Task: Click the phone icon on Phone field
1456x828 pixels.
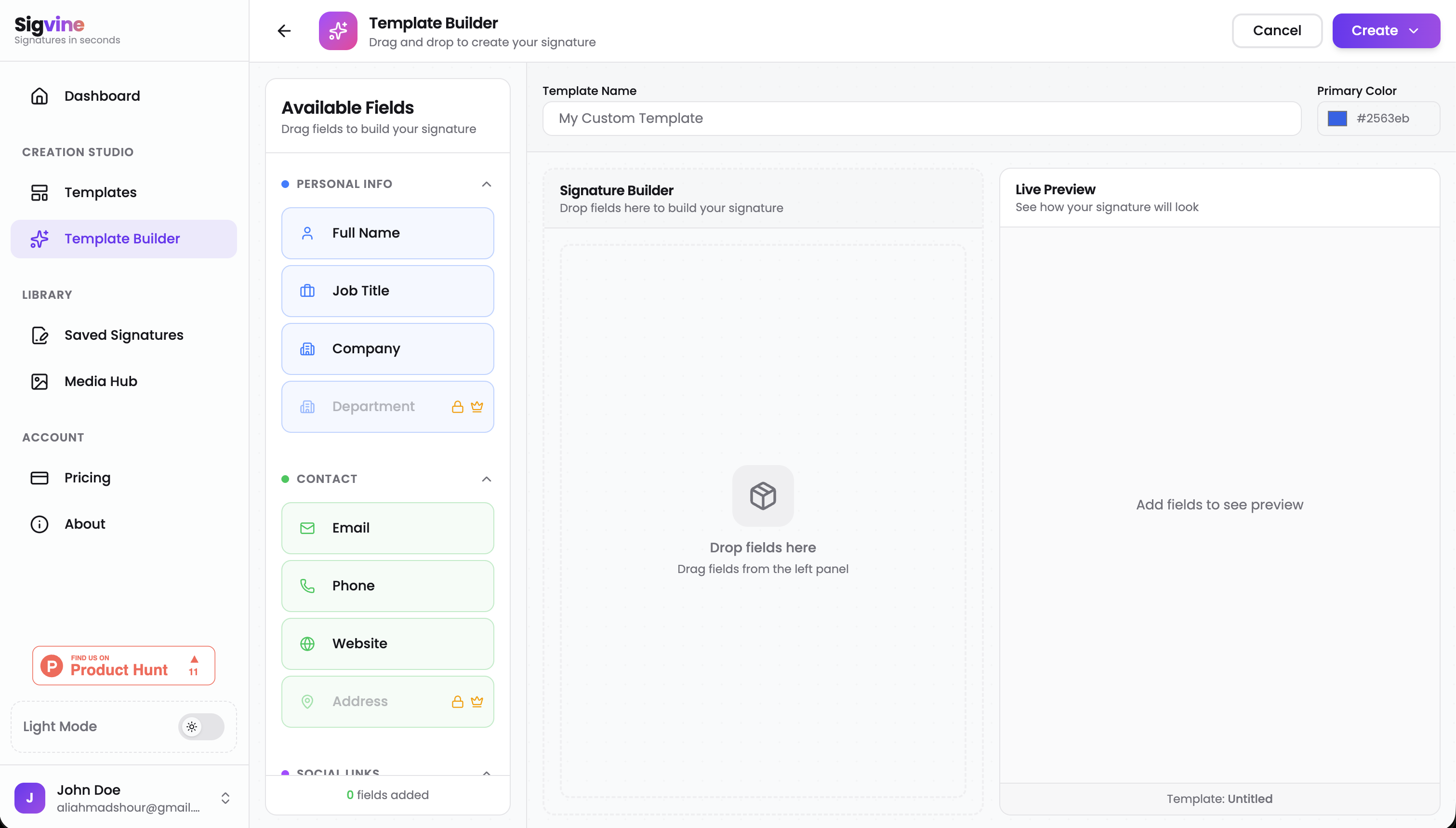Action: (307, 586)
